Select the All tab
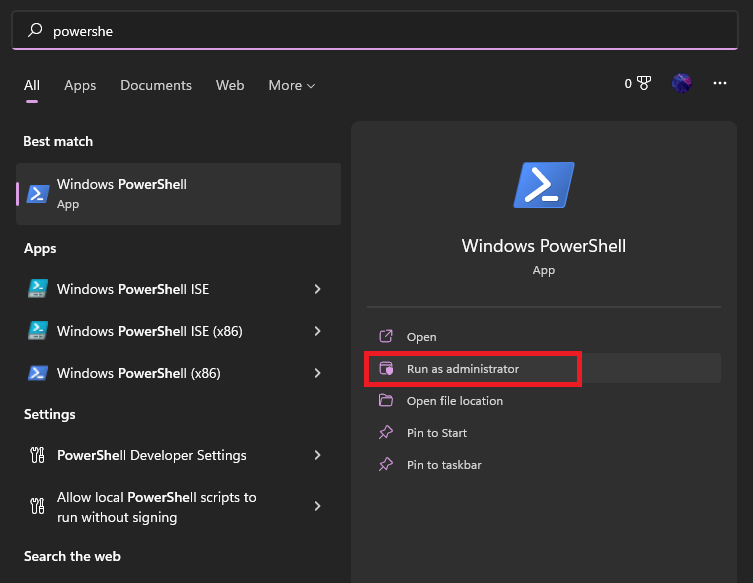This screenshot has height=583, width=753. click(32, 85)
